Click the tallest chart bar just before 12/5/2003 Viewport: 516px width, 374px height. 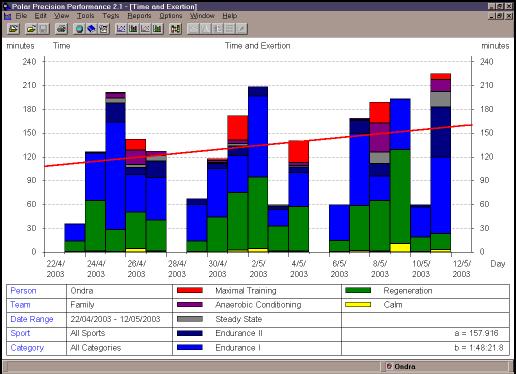441,163
